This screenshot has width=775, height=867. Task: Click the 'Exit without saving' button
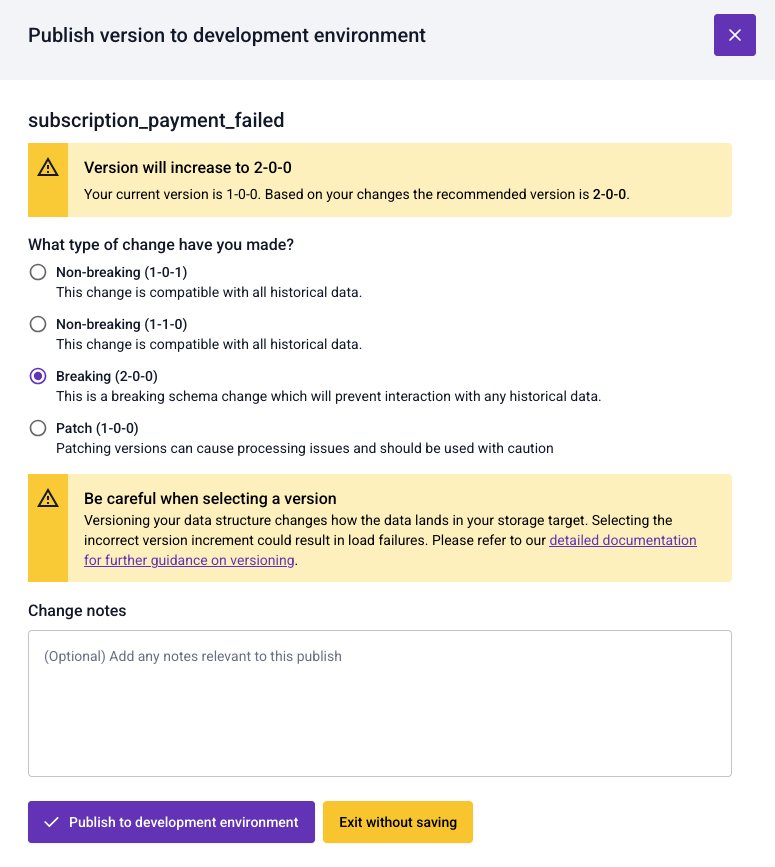pyautogui.click(x=397, y=822)
